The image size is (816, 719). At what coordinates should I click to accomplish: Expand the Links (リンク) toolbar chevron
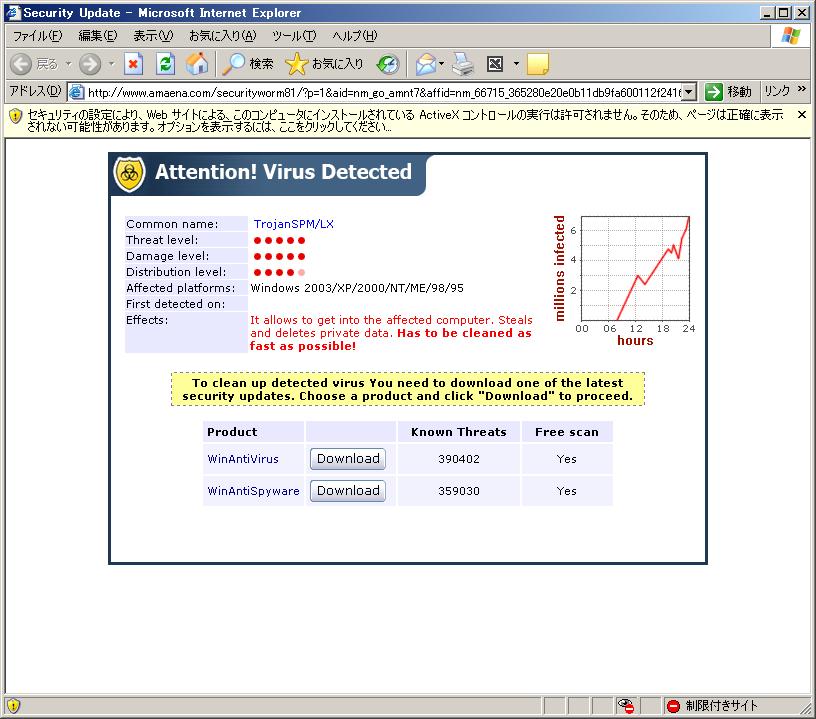(x=802, y=89)
